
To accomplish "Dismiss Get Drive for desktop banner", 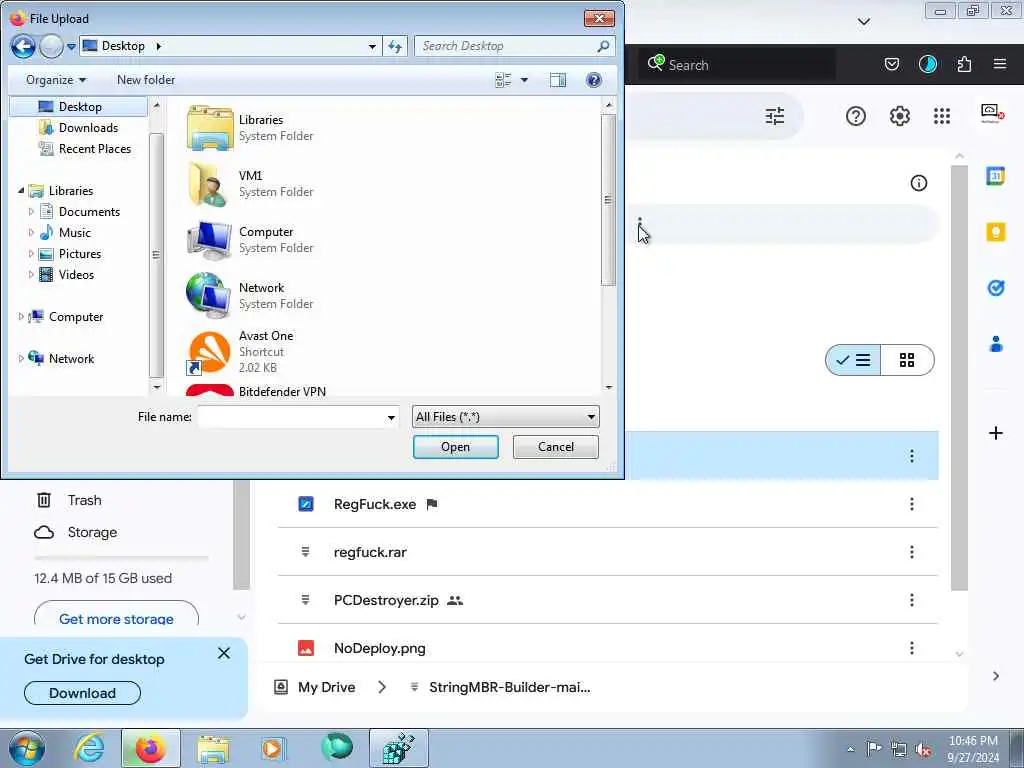I will (x=223, y=653).
